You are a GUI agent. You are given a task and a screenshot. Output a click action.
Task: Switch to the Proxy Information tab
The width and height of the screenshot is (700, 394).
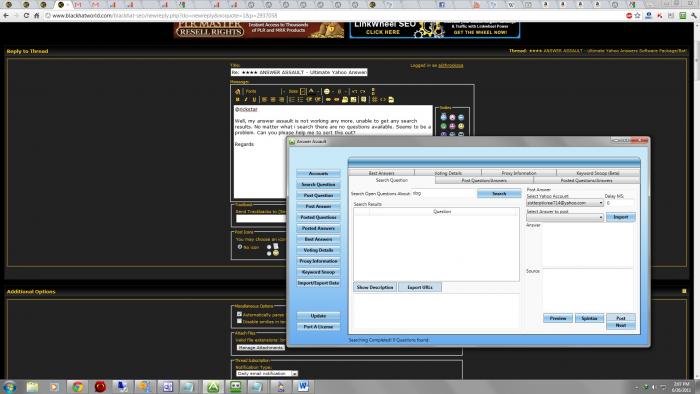(x=519, y=173)
